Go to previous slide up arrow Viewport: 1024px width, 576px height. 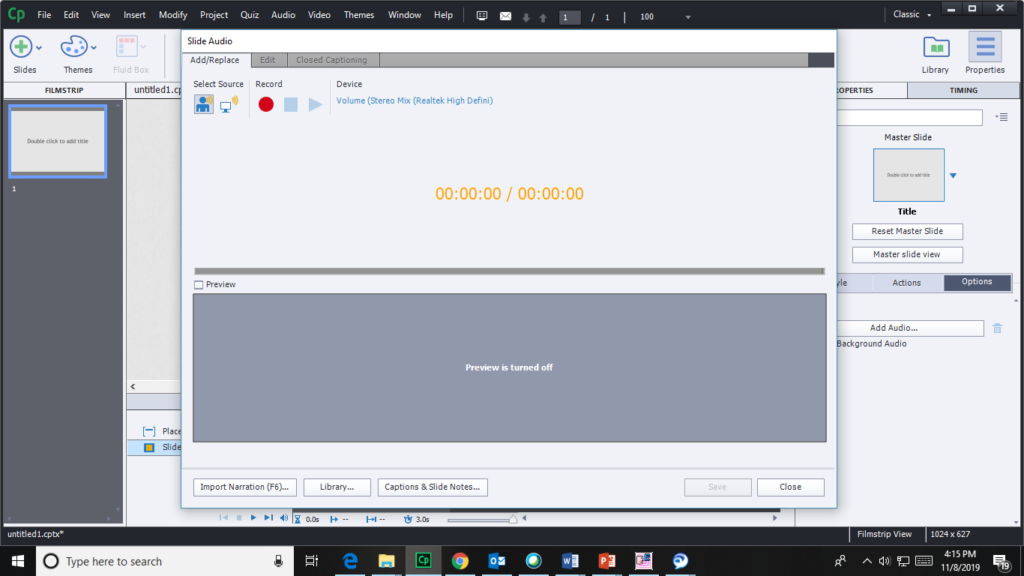point(543,18)
